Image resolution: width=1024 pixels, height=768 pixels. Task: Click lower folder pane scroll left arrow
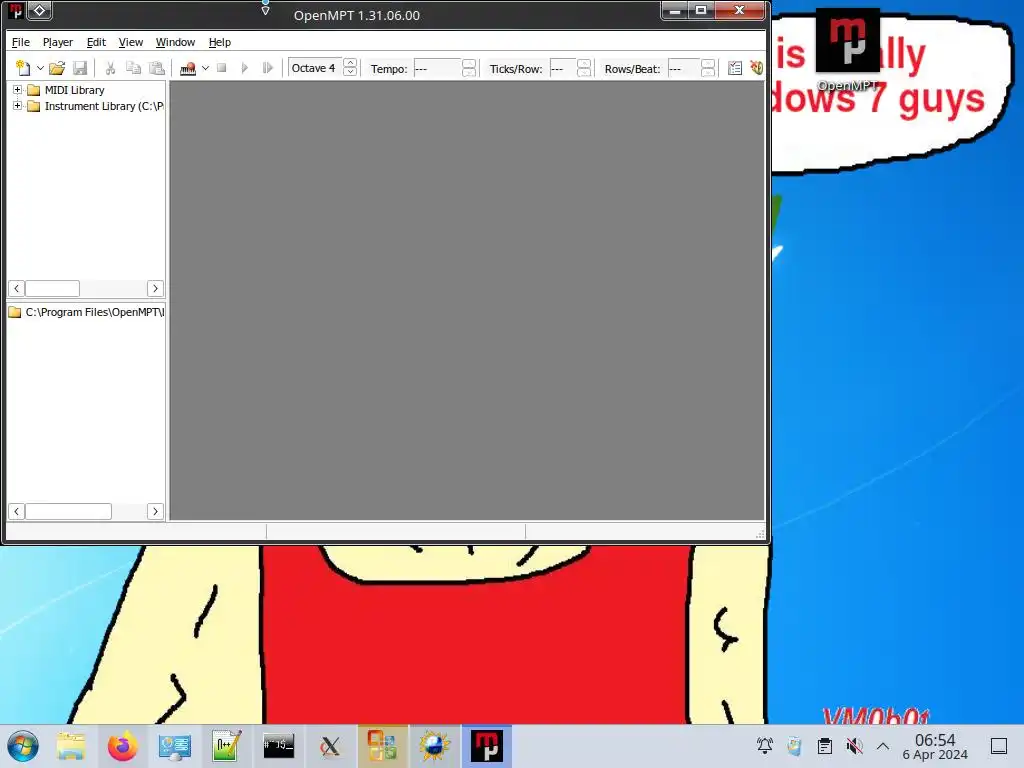(x=16, y=511)
